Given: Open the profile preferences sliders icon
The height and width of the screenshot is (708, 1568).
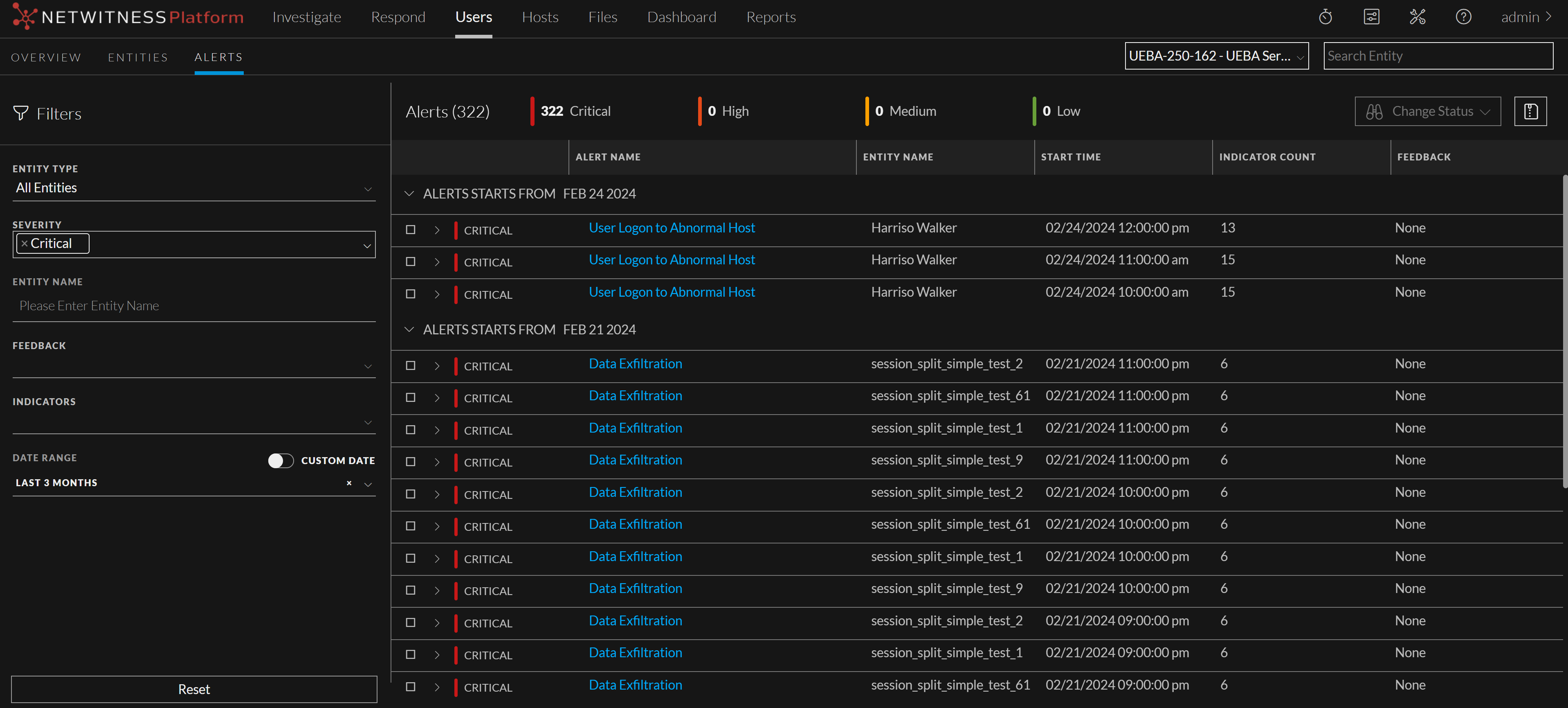Looking at the screenshot, I should (x=1371, y=16).
